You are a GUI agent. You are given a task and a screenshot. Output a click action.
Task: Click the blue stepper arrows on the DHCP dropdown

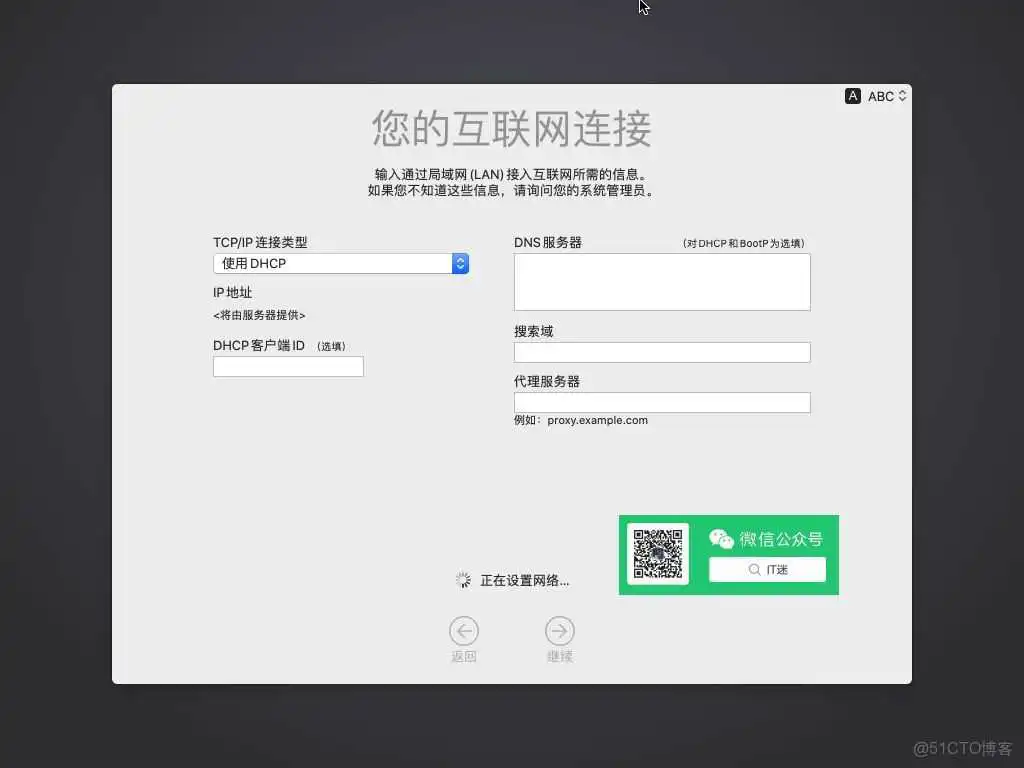460,263
